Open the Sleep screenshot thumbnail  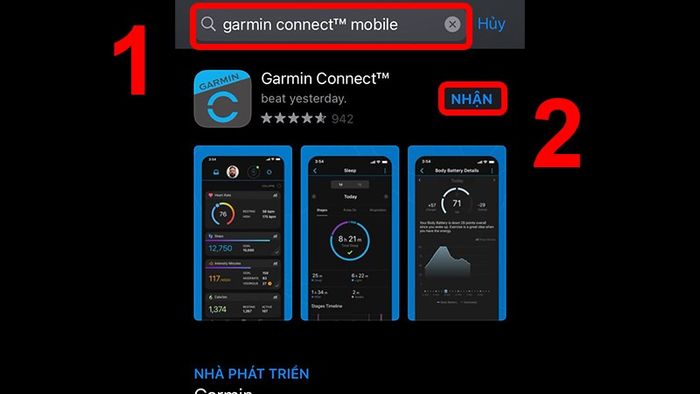[350, 233]
